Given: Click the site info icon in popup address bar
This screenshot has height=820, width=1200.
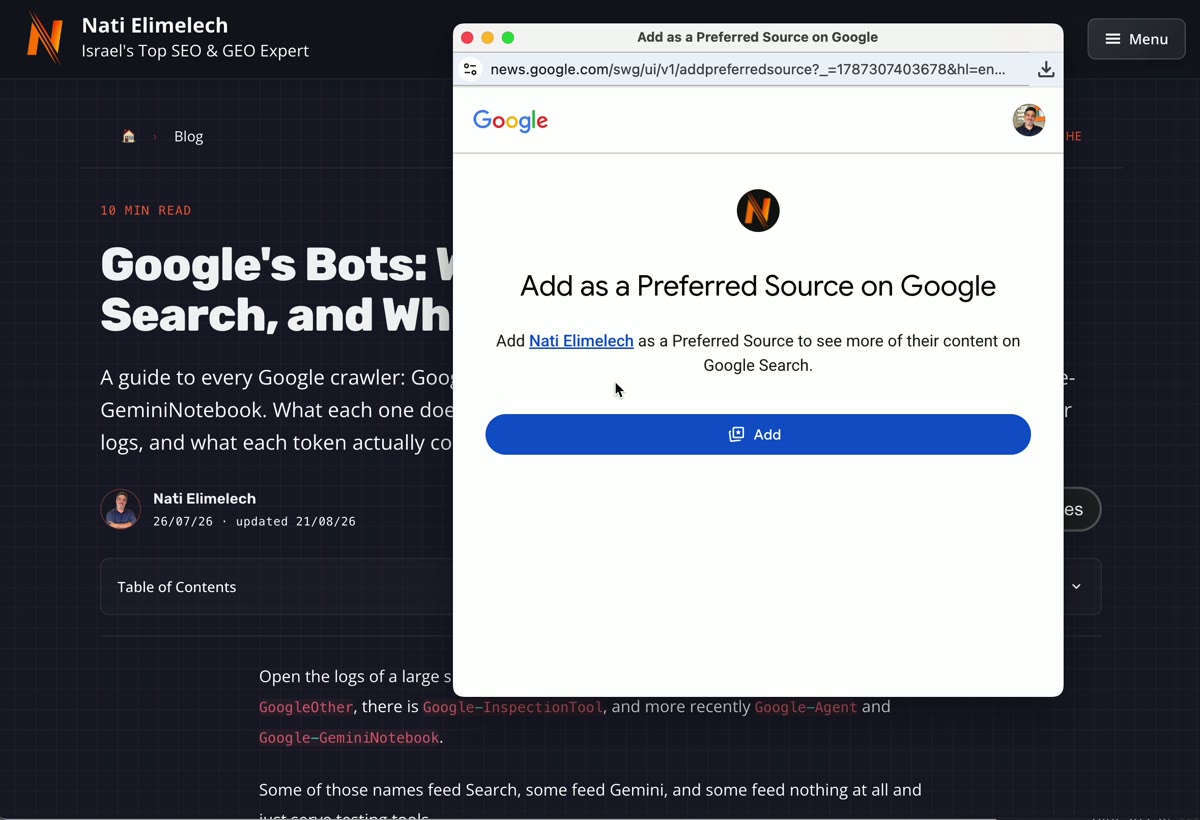Looking at the screenshot, I should pyautogui.click(x=470, y=69).
